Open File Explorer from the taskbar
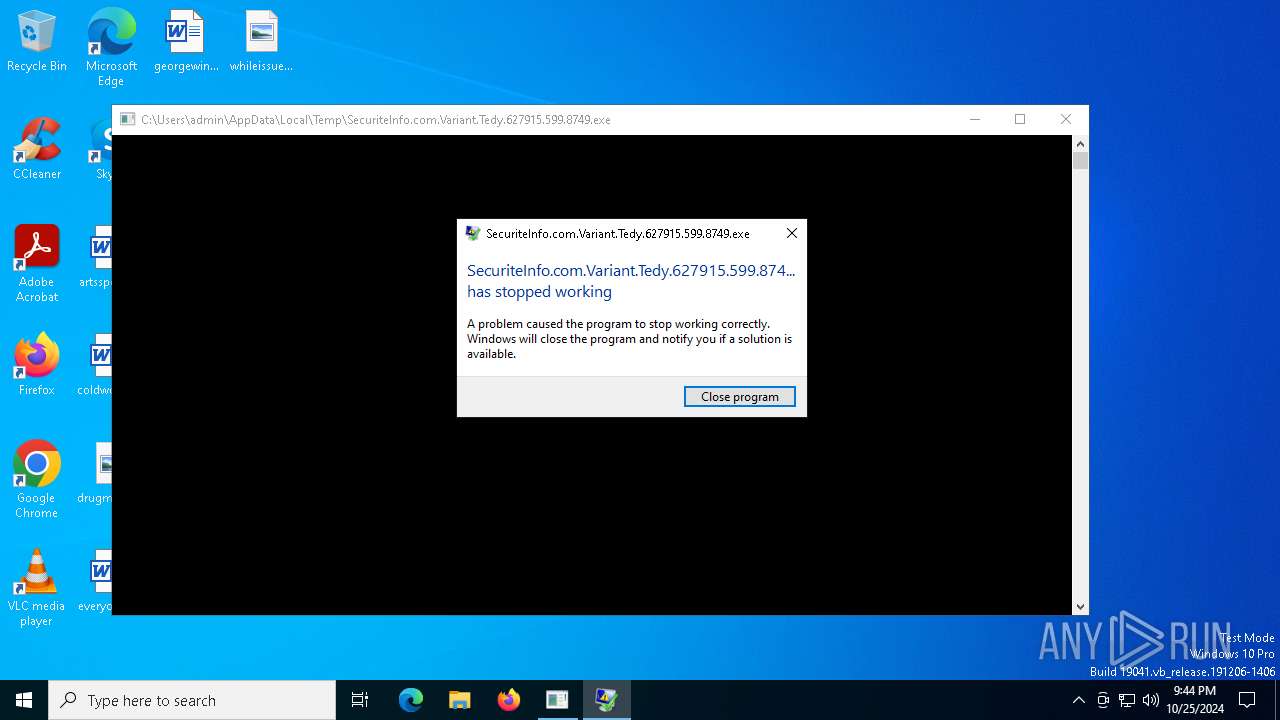Image resolution: width=1280 pixels, height=720 pixels. [459, 700]
